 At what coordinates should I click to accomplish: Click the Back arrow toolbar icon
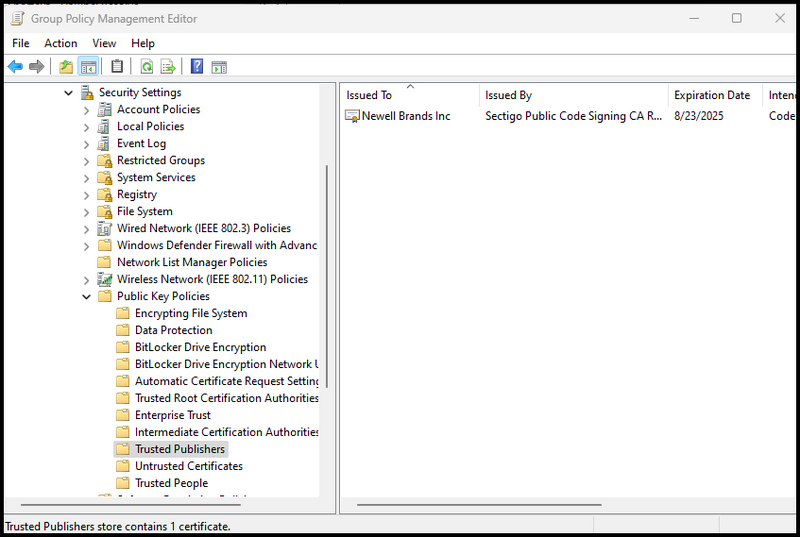[x=15, y=67]
